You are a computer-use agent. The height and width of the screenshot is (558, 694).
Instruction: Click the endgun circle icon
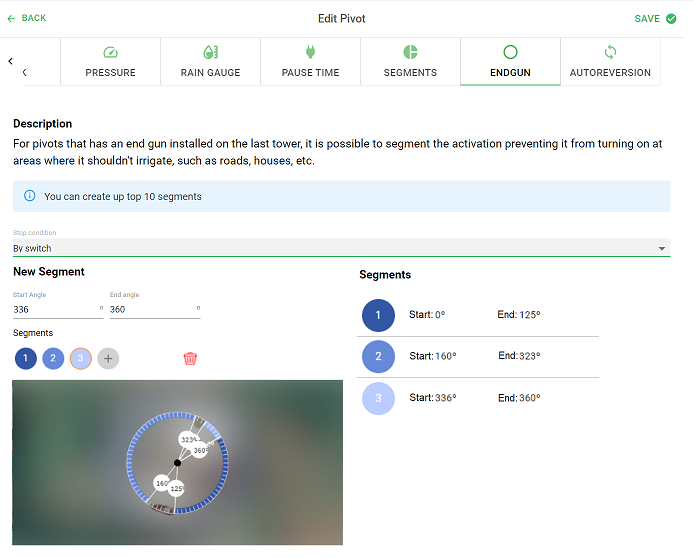pos(510,52)
